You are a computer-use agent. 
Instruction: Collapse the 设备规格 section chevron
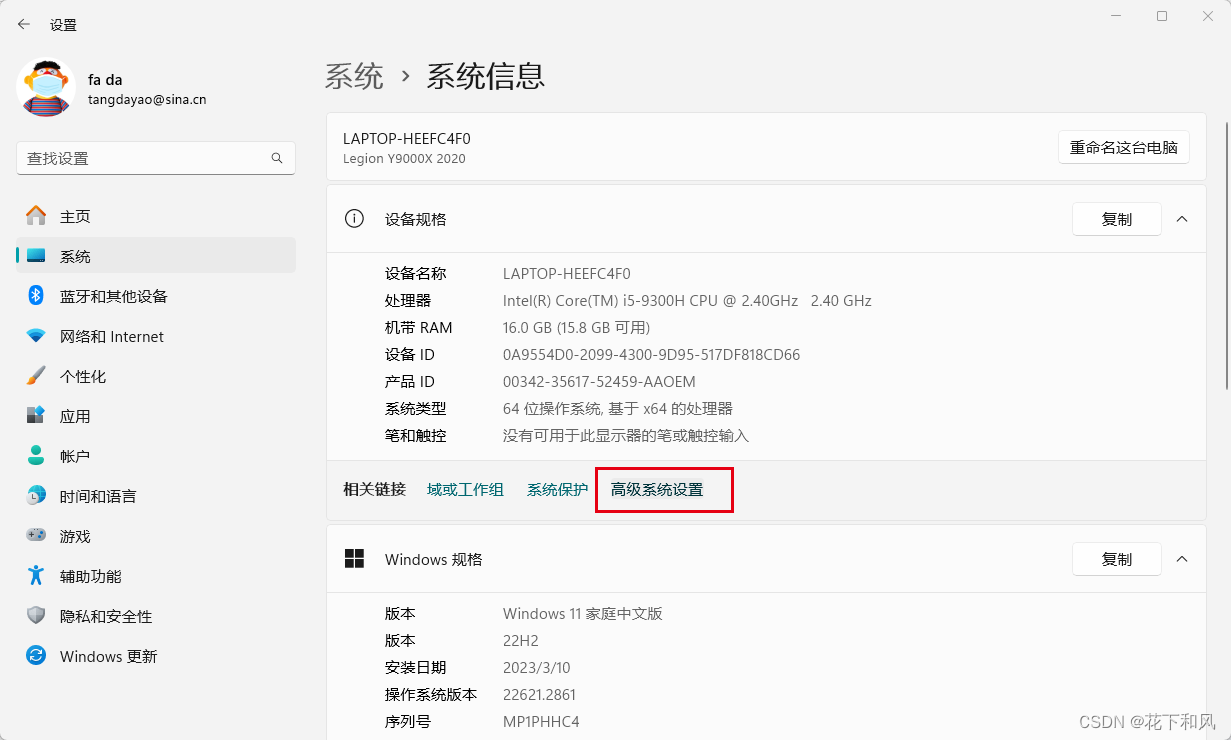[x=1182, y=219]
